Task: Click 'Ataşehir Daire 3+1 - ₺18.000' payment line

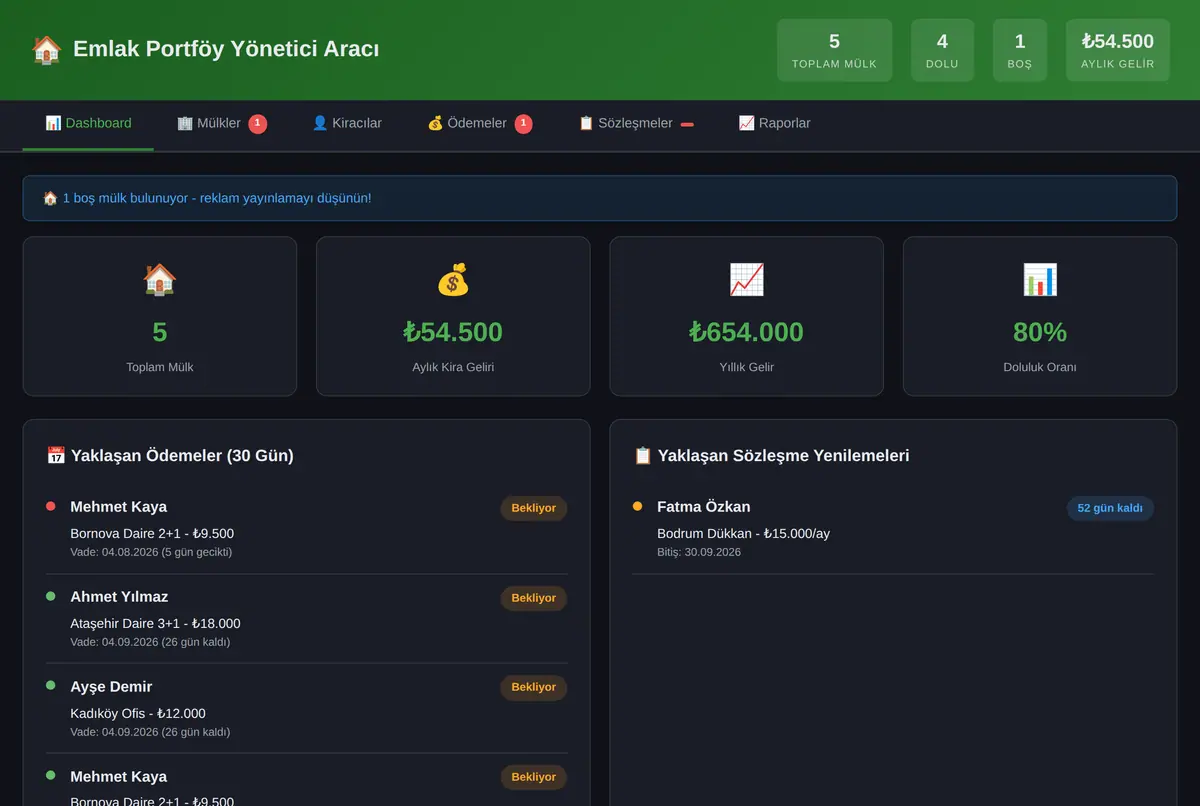Action: [155, 623]
